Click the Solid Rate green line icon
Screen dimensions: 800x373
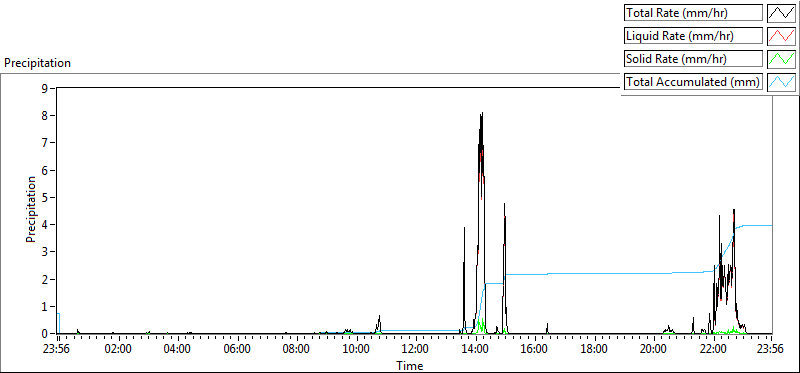pyautogui.click(x=781, y=59)
